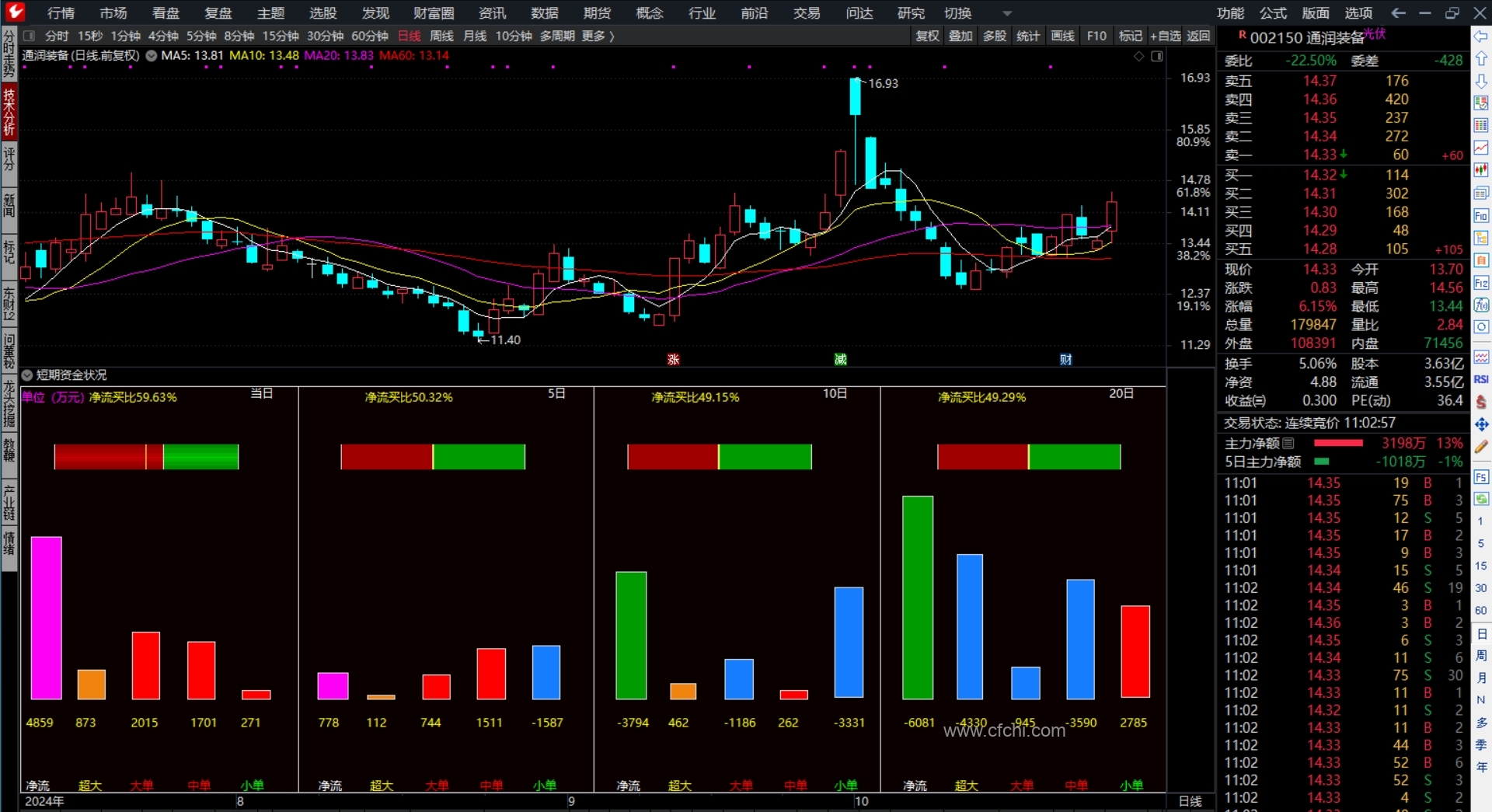Toggle the 主力净额 detail list icon
The width and height of the screenshot is (1492, 812).
(x=1288, y=443)
